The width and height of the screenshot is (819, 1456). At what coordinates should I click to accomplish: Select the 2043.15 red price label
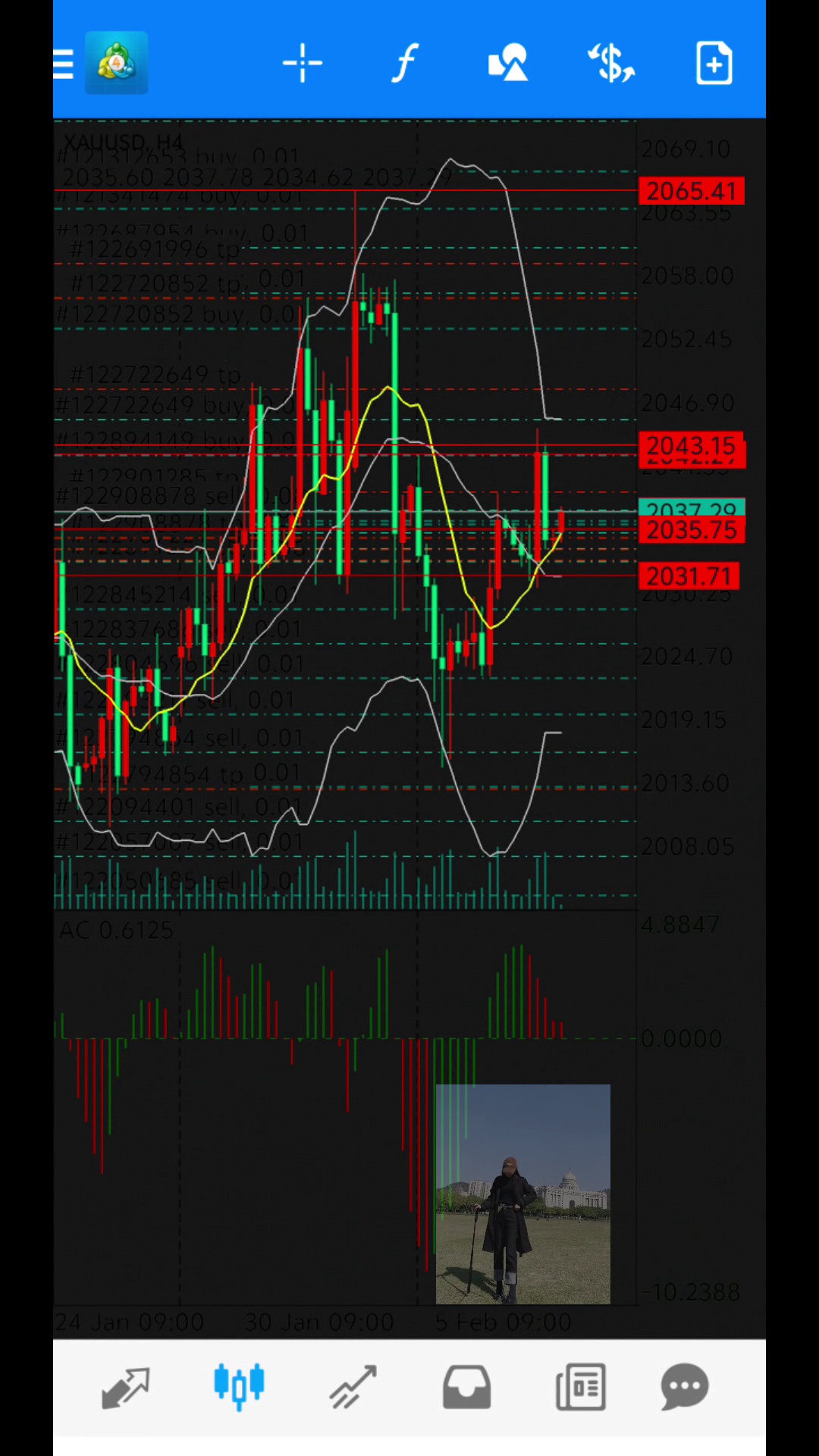(692, 446)
